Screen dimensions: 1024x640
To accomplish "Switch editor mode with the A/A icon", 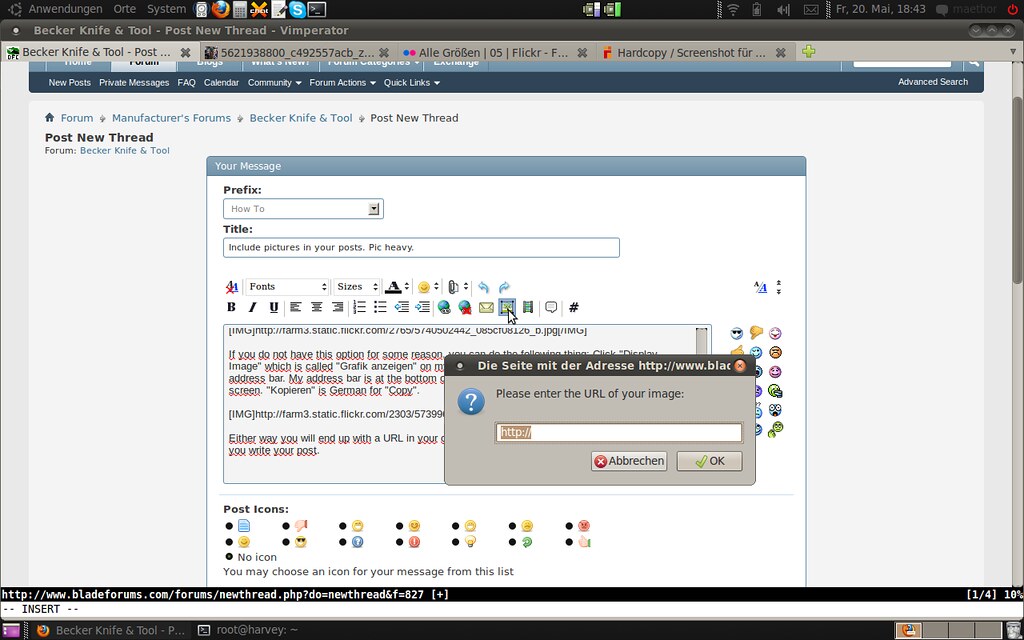I will pyautogui.click(x=760, y=287).
